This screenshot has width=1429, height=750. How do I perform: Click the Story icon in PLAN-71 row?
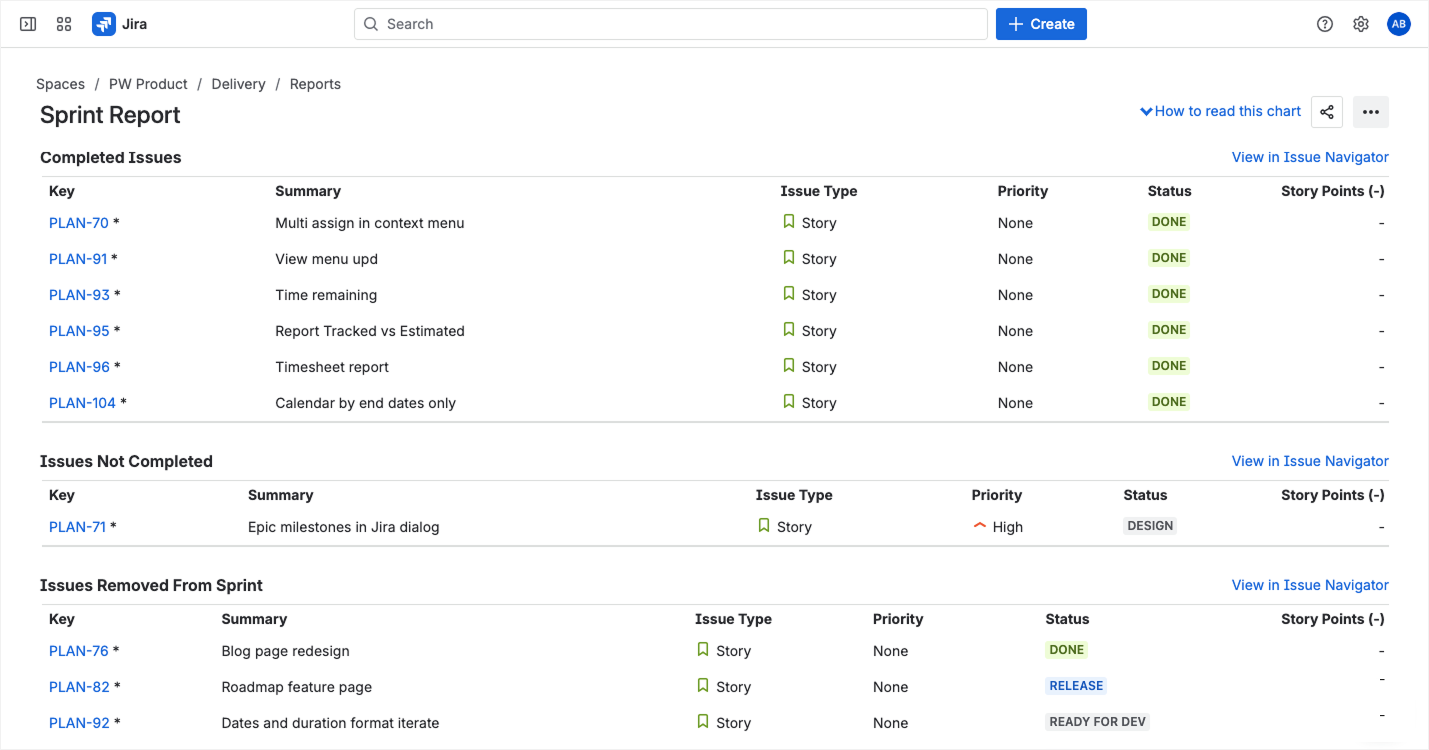(764, 526)
